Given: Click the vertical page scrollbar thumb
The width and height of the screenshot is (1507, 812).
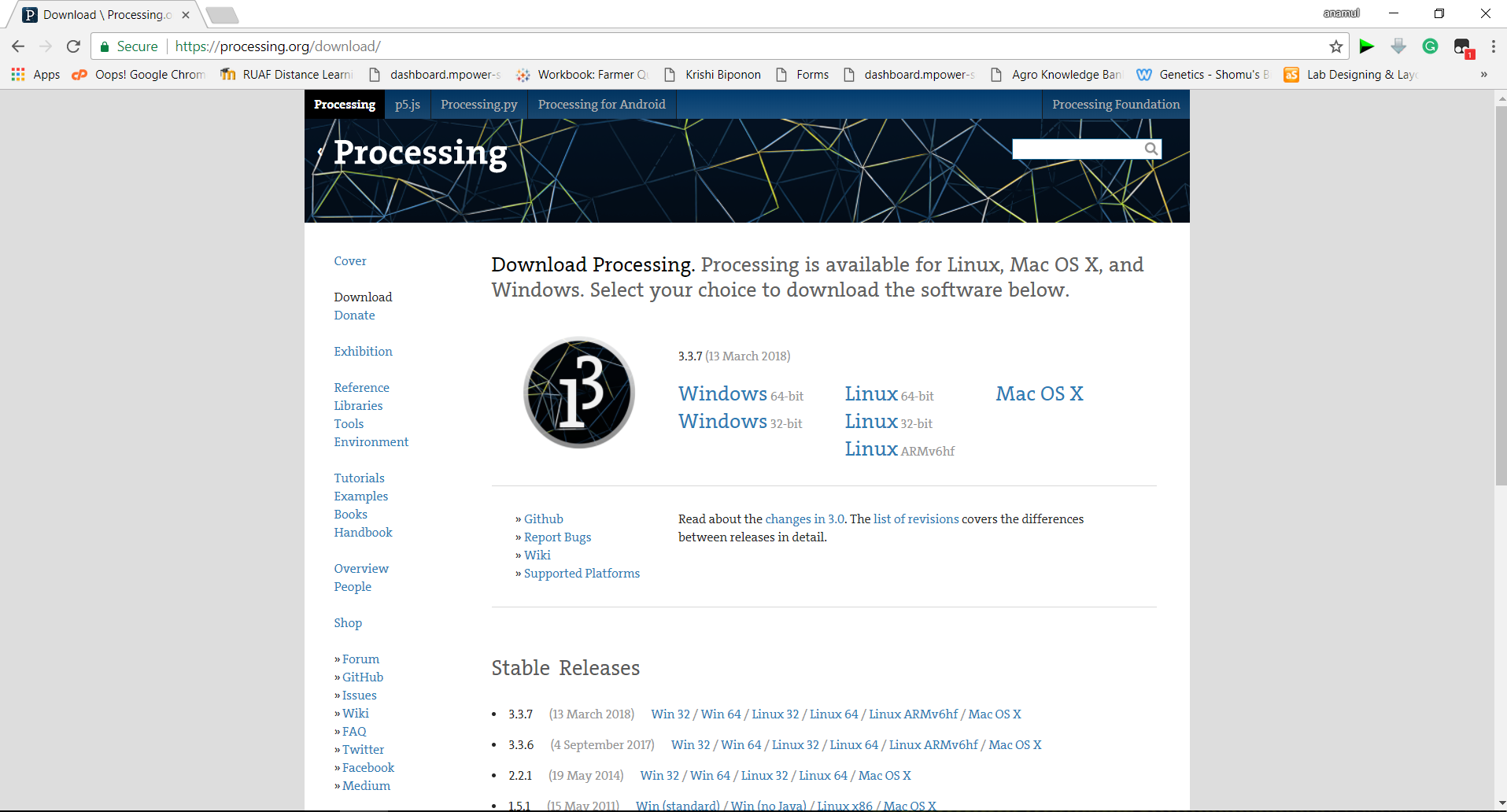Looking at the screenshot, I should point(1501,295).
